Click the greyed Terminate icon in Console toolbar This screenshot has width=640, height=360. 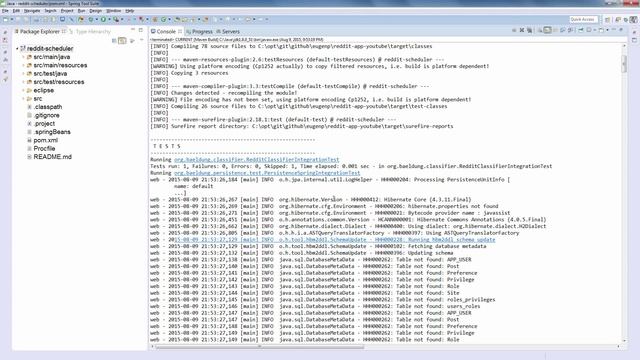pos(514,30)
